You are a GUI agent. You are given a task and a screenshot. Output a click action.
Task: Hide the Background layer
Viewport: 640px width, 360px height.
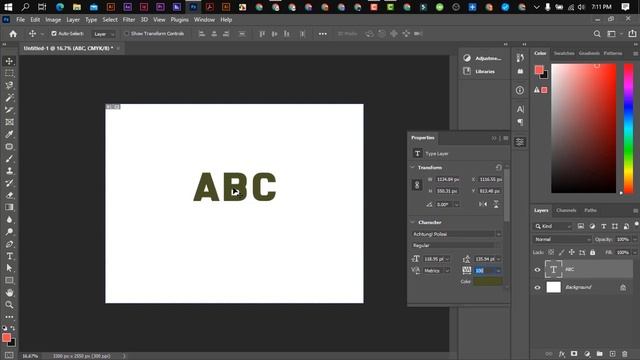[x=537, y=288]
